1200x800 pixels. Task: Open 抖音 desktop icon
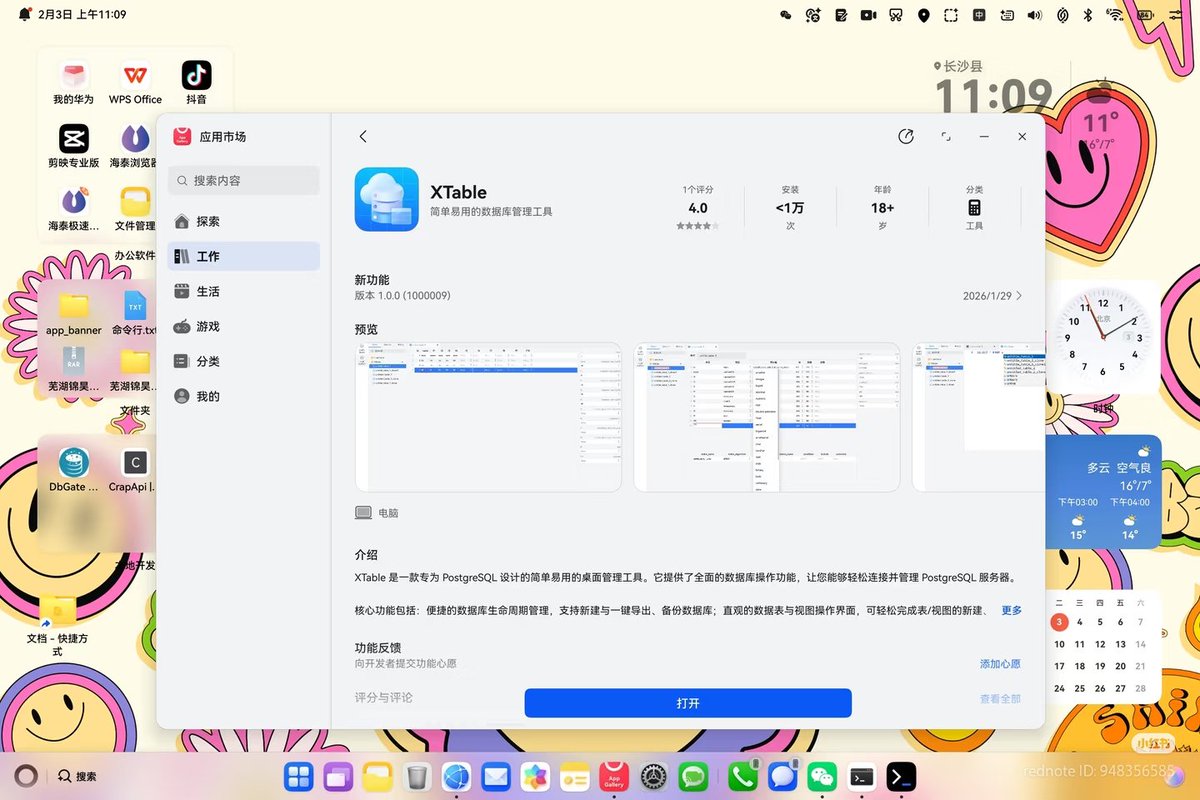pyautogui.click(x=196, y=84)
